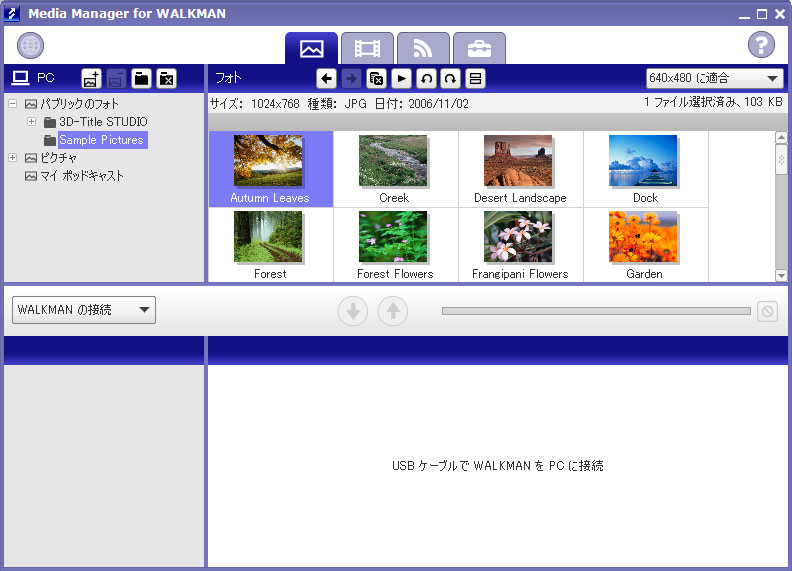Expand the ピクチャ tree node
The width and height of the screenshot is (792, 571).
13,158
